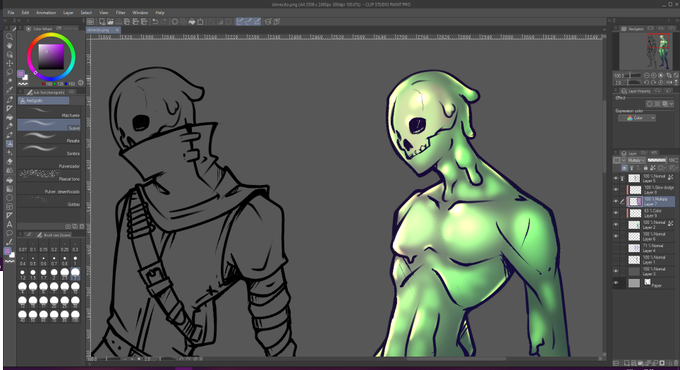Select the Zoom magnifier tool
Viewport: 680px width, 370px height.
pyautogui.click(x=9, y=36)
